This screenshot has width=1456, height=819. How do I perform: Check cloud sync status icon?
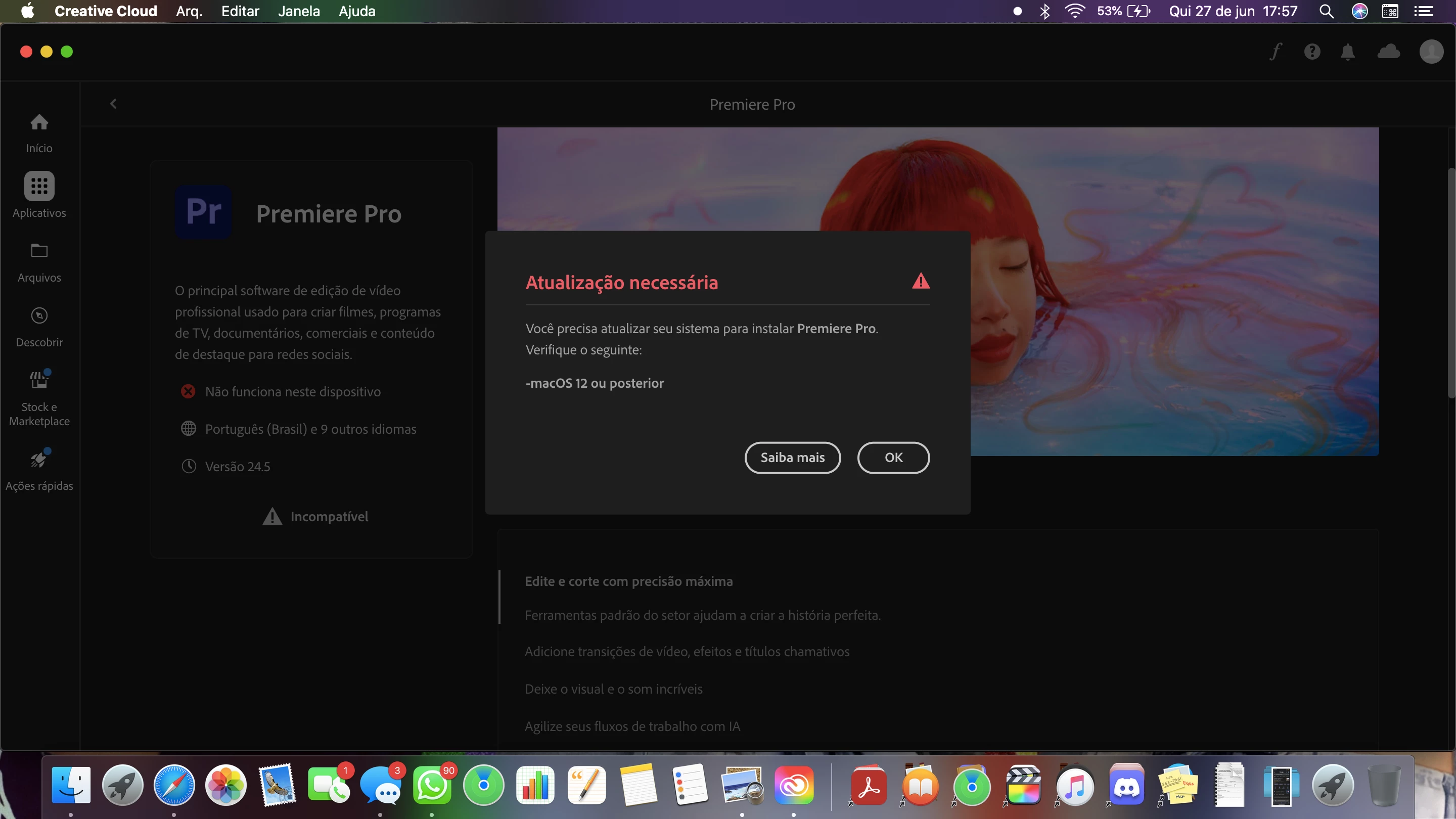pos(1388,52)
